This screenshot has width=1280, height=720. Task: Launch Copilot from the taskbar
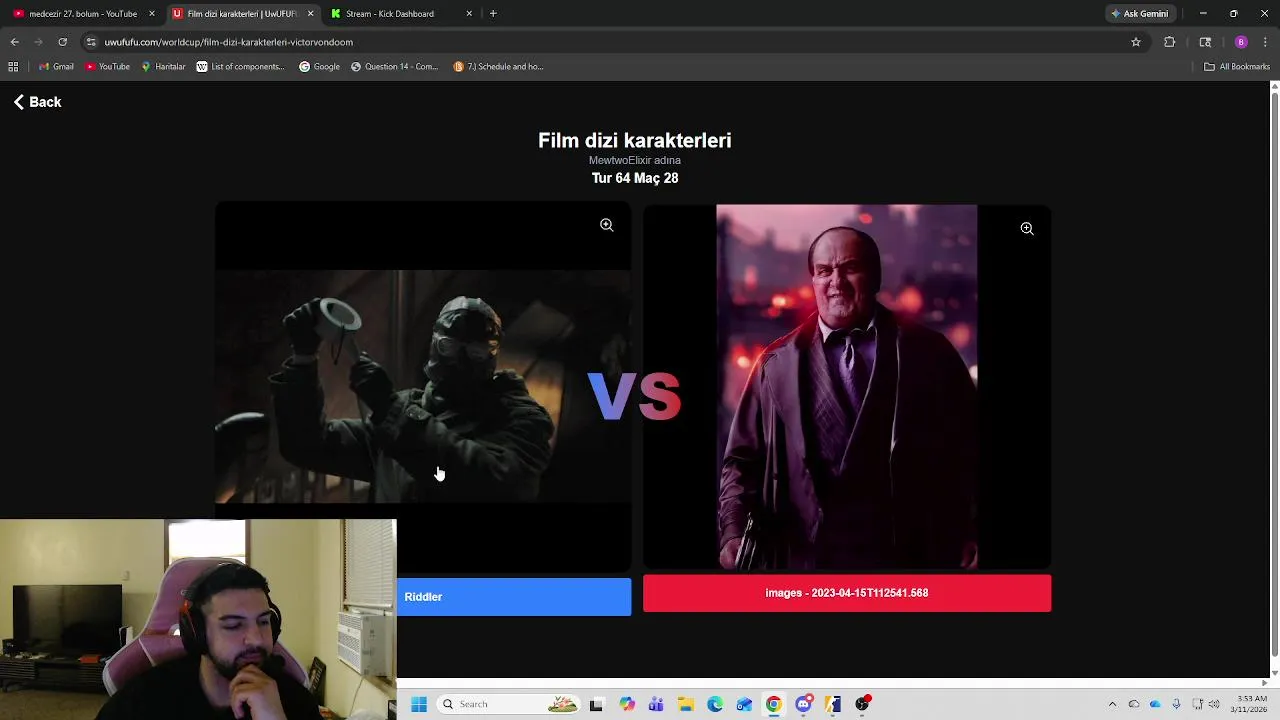pos(626,704)
